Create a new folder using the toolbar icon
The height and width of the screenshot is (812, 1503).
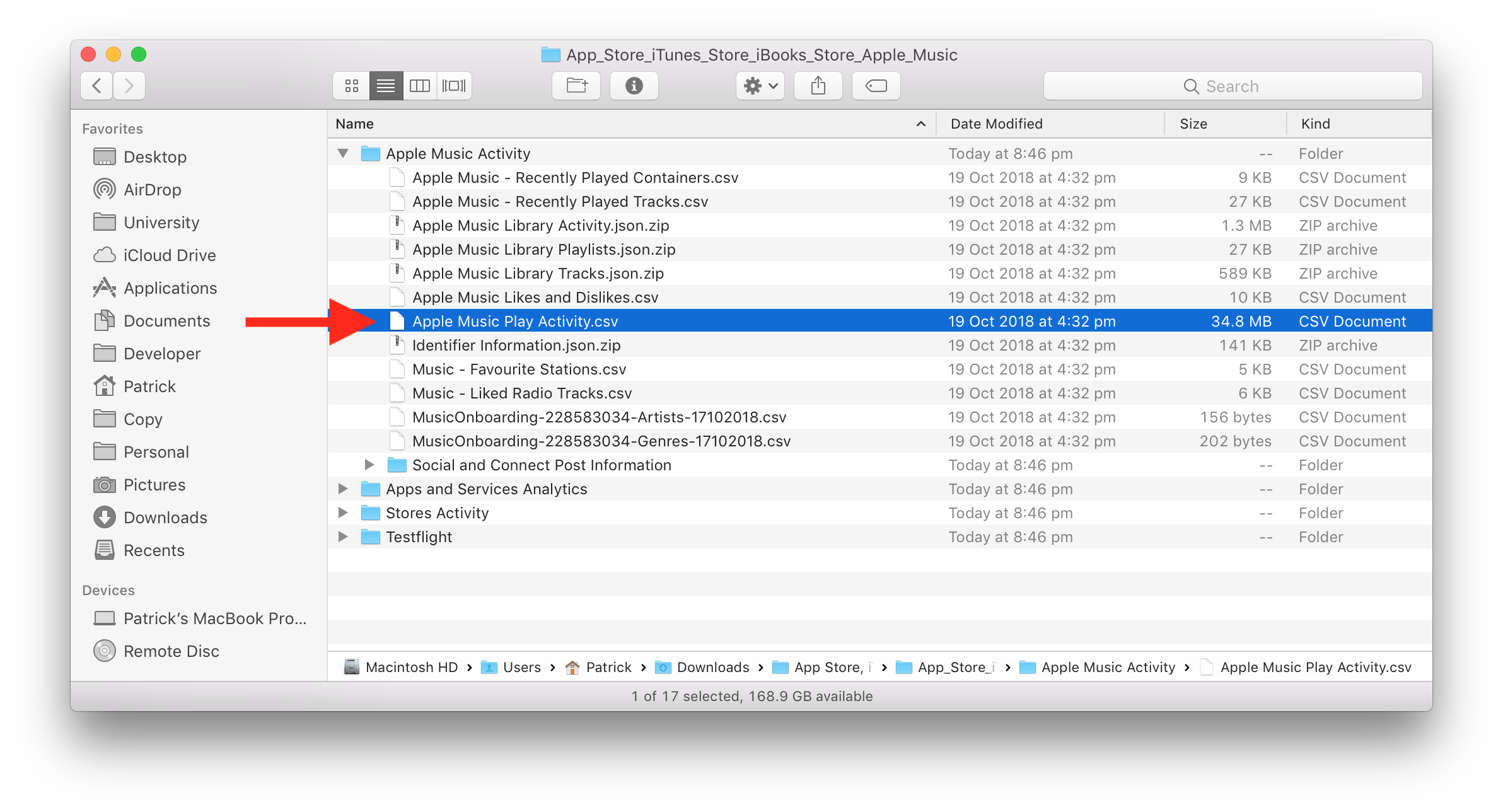tap(576, 86)
